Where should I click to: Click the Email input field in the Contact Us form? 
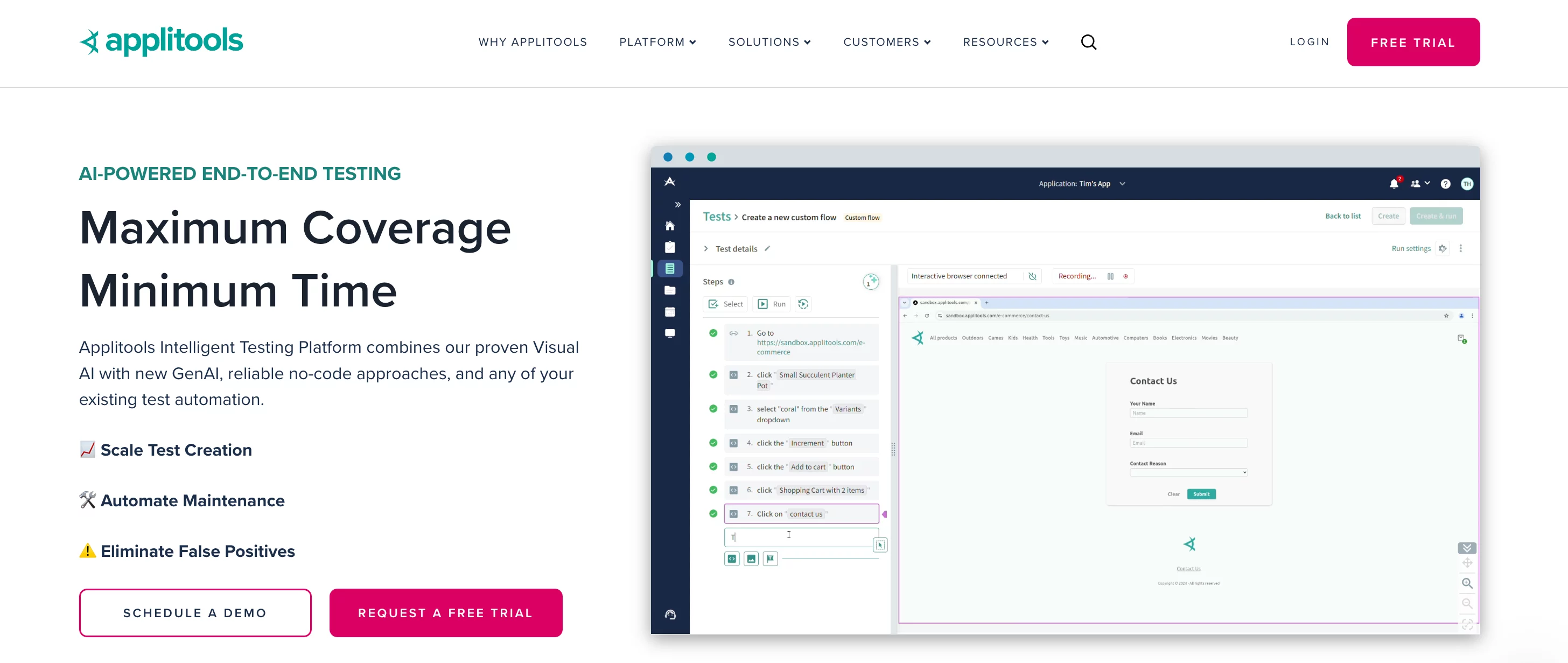pyautogui.click(x=1187, y=443)
